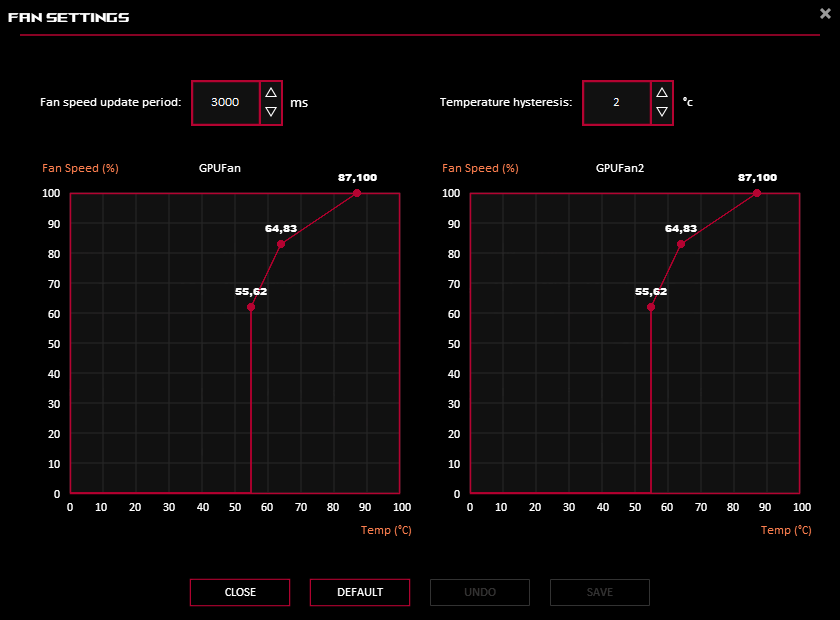Image resolution: width=840 pixels, height=620 pixels.
Task: Click the SAVE button
Action: coord(600,592)
